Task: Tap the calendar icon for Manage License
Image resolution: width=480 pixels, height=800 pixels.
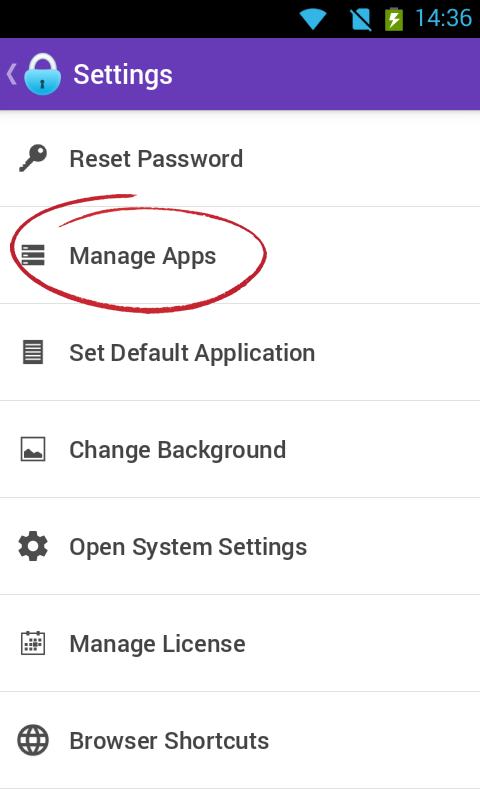Action: click(33, 643)
